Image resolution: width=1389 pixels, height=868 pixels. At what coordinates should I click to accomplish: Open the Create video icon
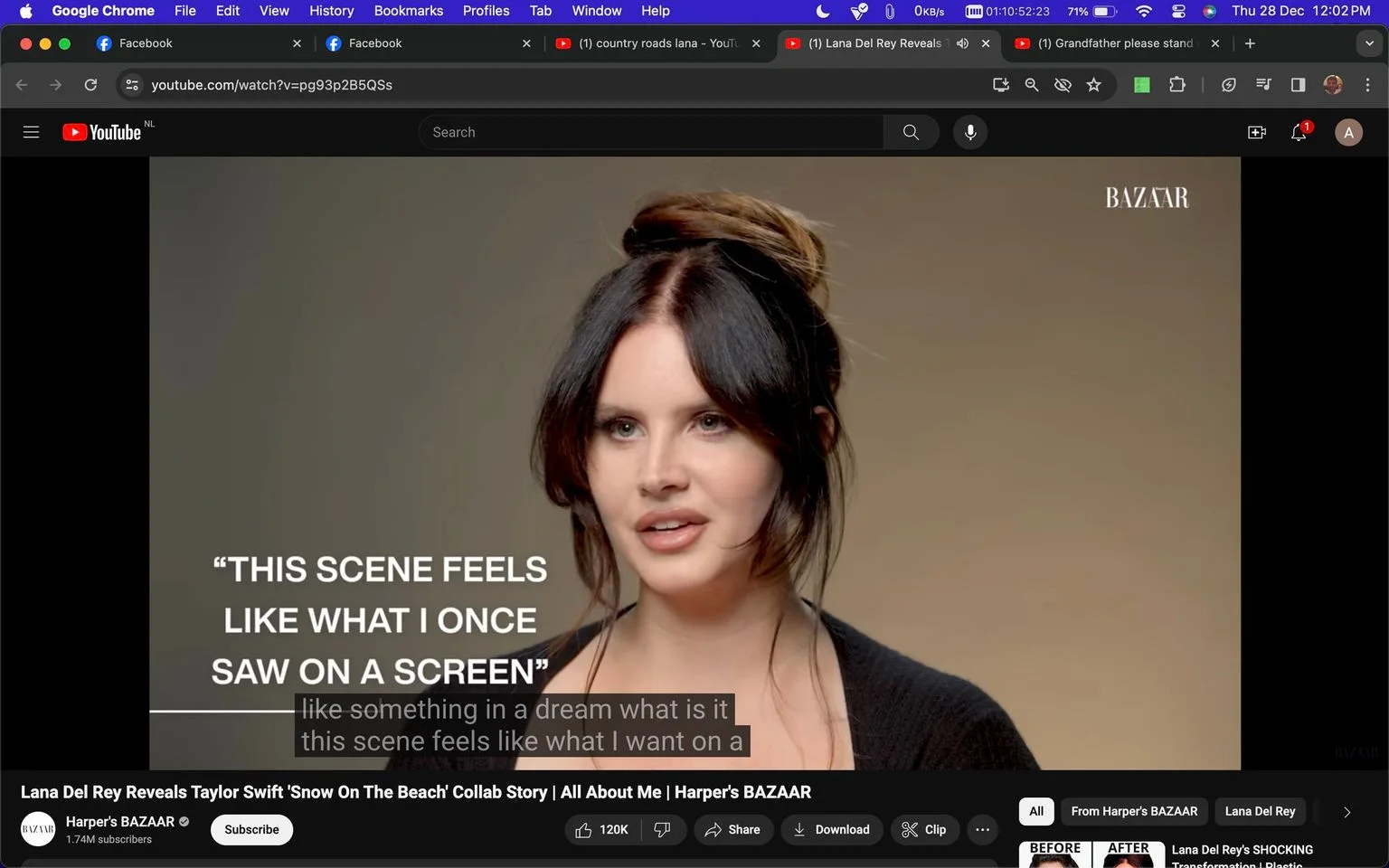[1257, 132]
